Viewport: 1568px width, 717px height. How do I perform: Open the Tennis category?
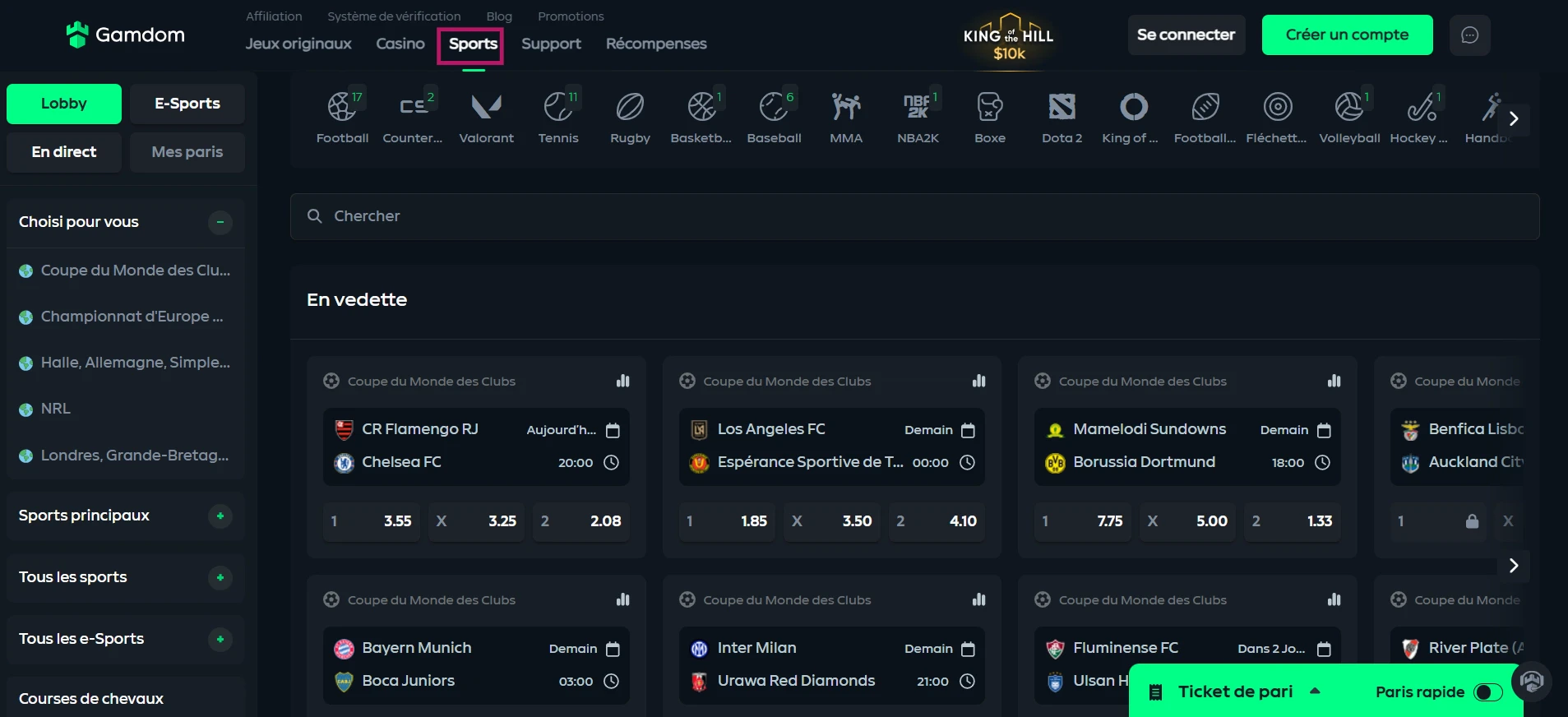[x=558, y=117]
